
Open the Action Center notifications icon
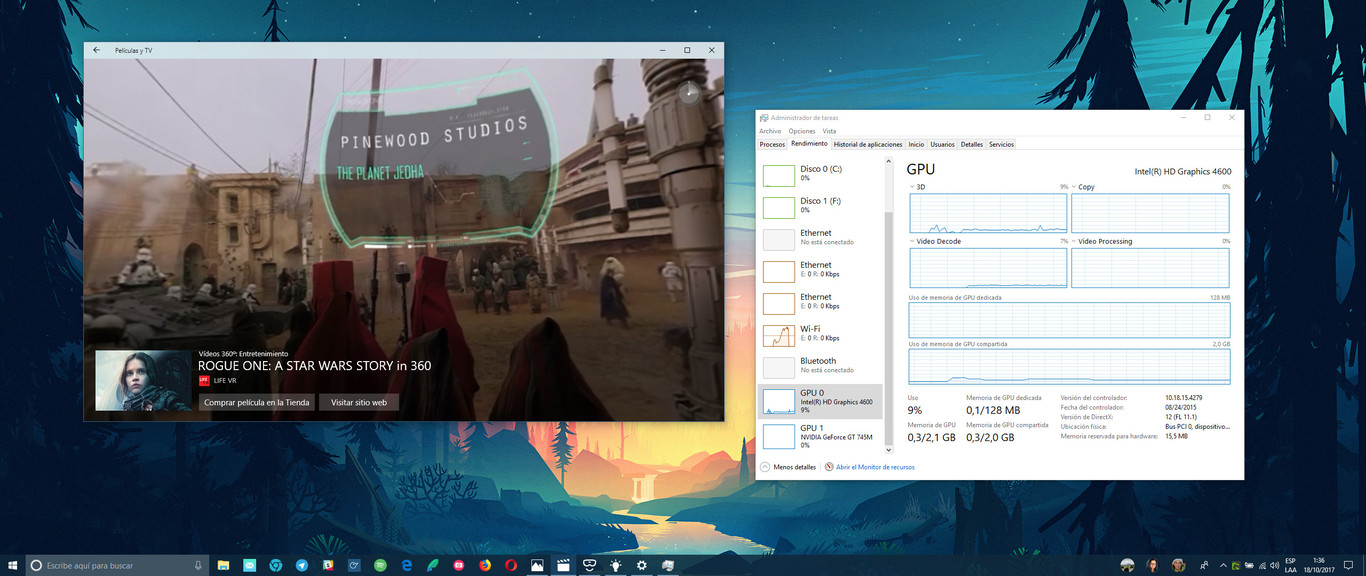[1350, 565]
